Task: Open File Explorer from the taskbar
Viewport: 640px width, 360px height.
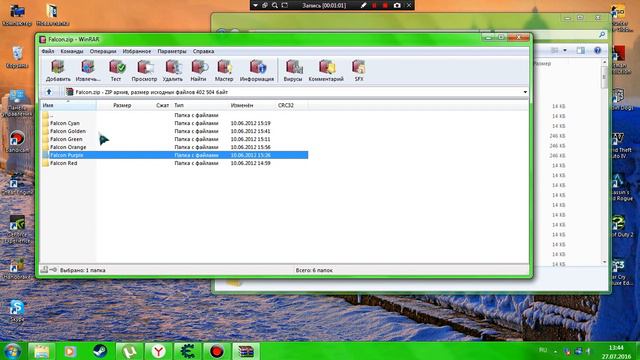Action: (41, 351)
